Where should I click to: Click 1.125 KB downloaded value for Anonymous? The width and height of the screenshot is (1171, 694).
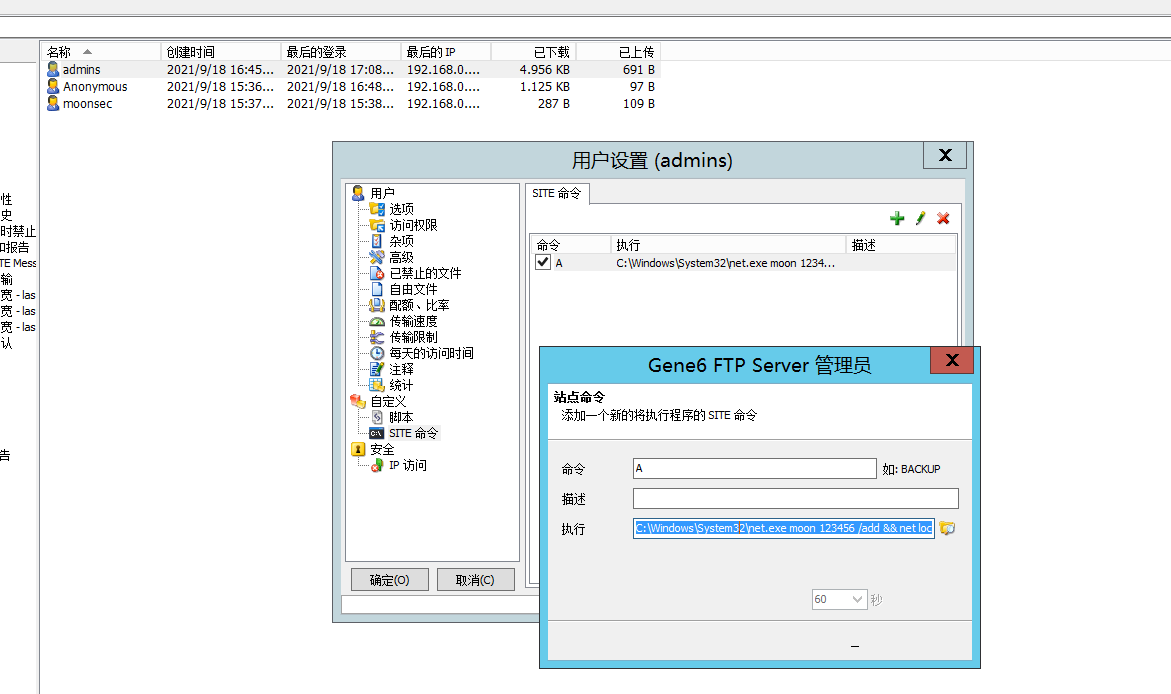544,87
